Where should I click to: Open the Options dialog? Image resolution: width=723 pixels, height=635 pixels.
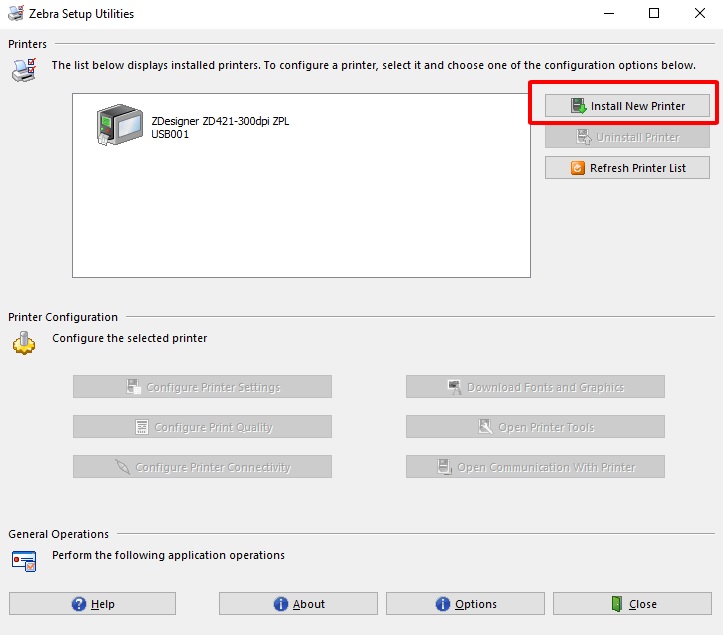[x=465, y=604]
